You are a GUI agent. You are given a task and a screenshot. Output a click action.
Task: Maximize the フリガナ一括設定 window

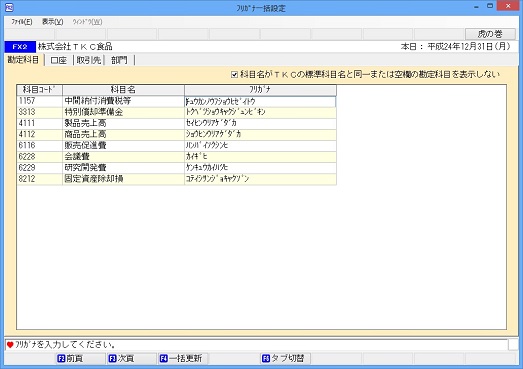tap(490, 6)
